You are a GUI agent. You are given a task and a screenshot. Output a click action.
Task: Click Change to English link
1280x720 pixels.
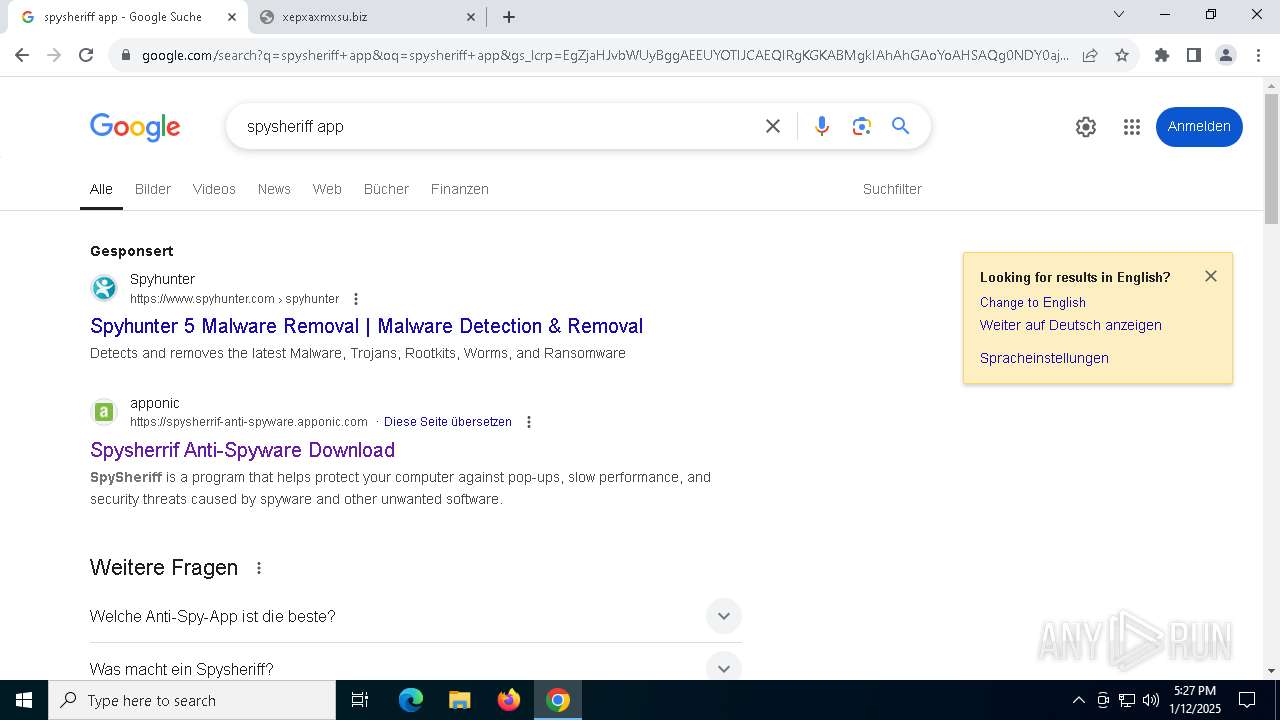[1033, 302]
